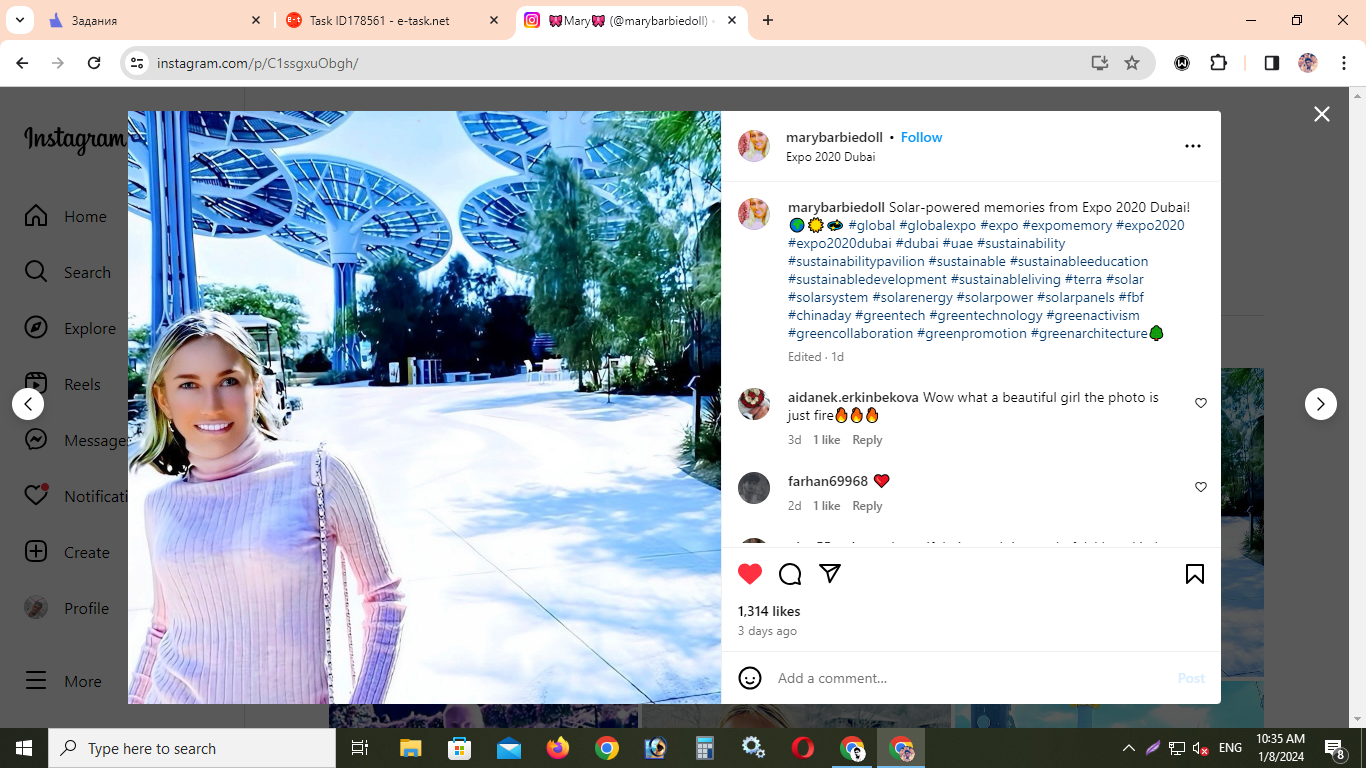Open the comment bubble icon under the post
The image size is (1366, 768).
[x=790, y=574]
